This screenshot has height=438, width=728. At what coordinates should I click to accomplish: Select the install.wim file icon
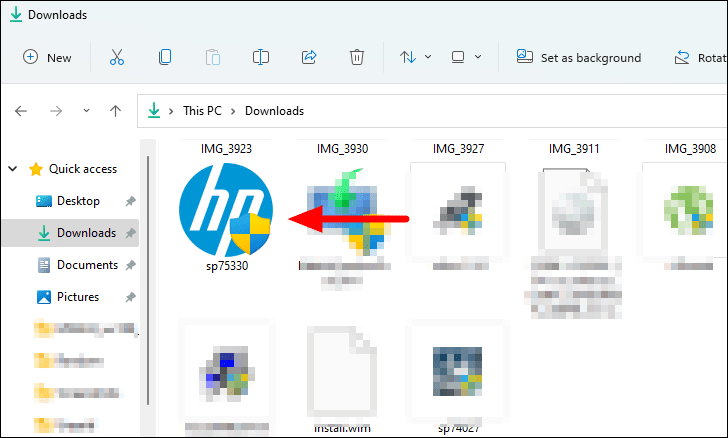[342, 372]
